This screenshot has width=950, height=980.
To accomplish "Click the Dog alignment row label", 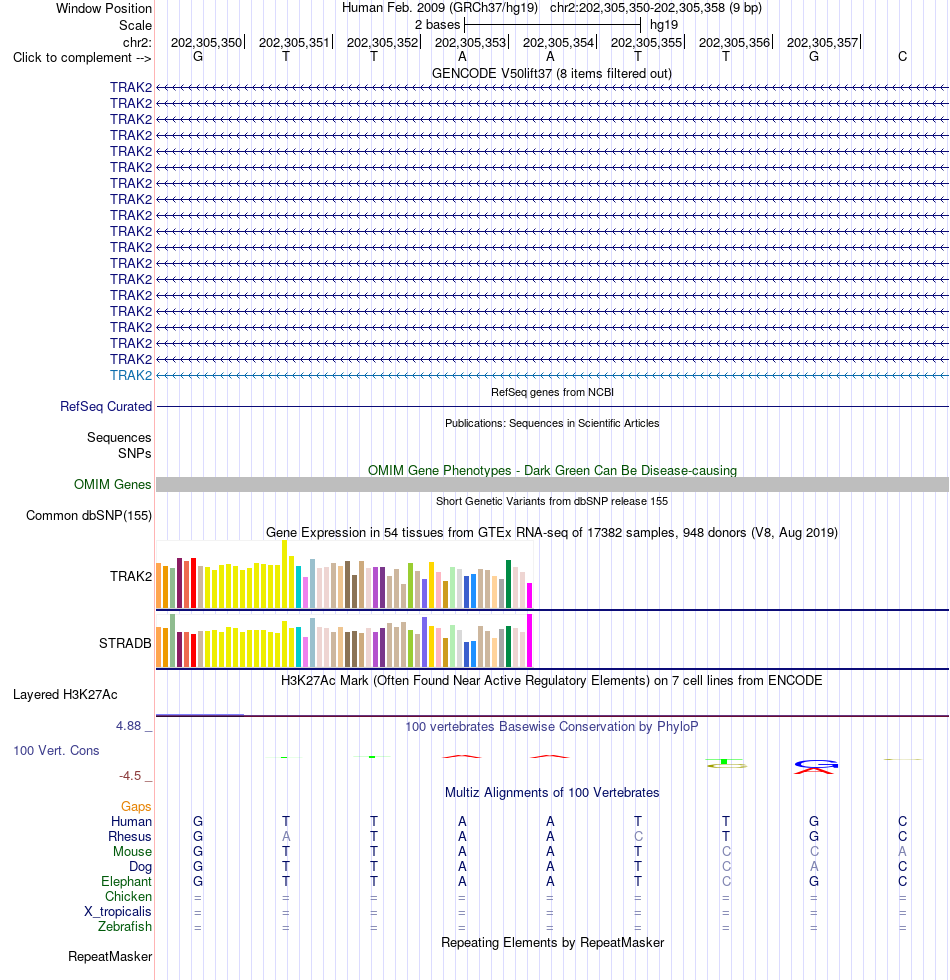I will point(141,866).
